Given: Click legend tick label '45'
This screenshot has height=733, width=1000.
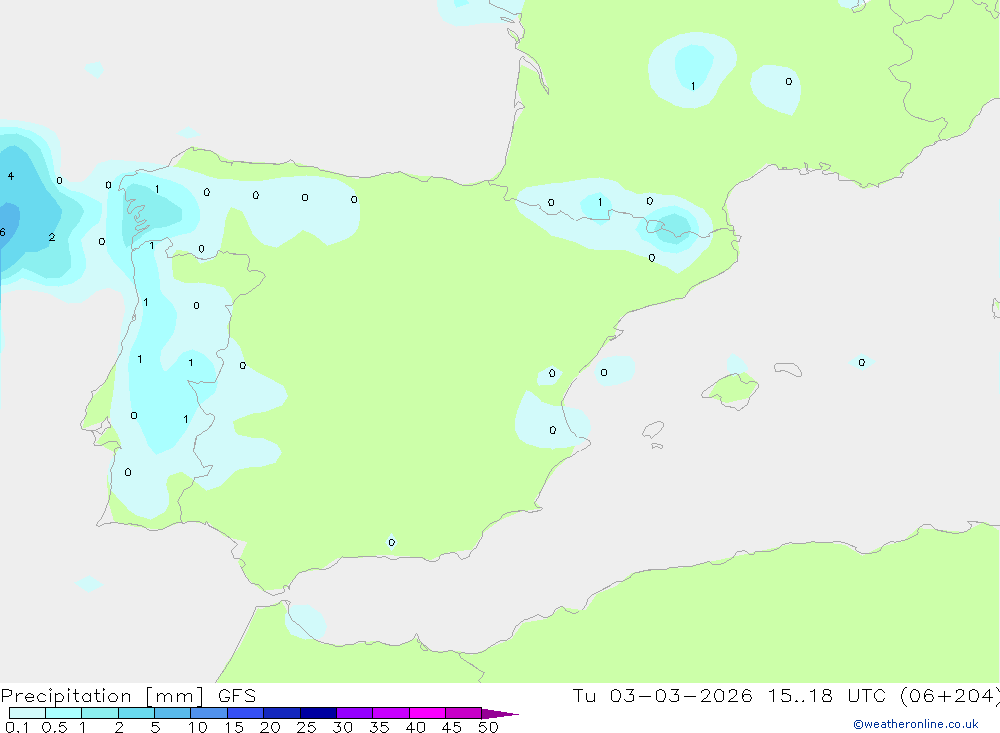Looking at the screenshot, I should 452,727.
